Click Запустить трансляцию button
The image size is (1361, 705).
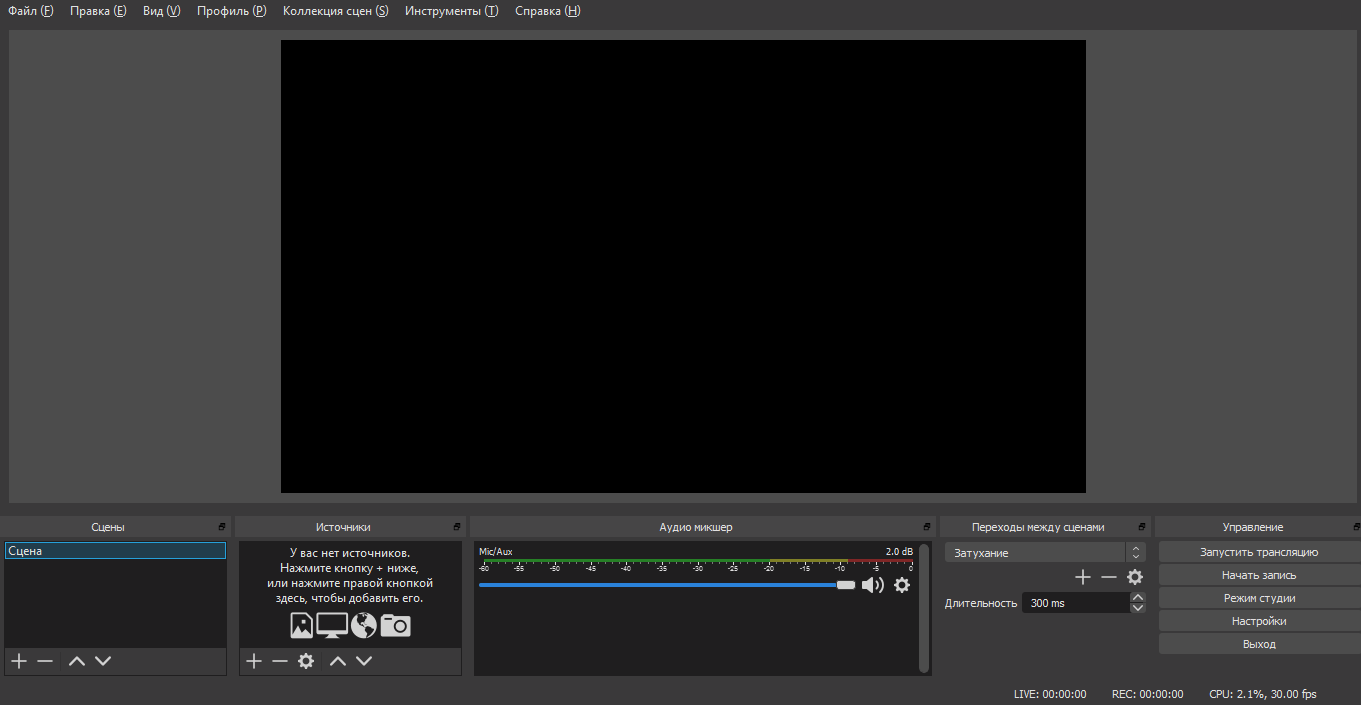click(x=1259, y=552)
